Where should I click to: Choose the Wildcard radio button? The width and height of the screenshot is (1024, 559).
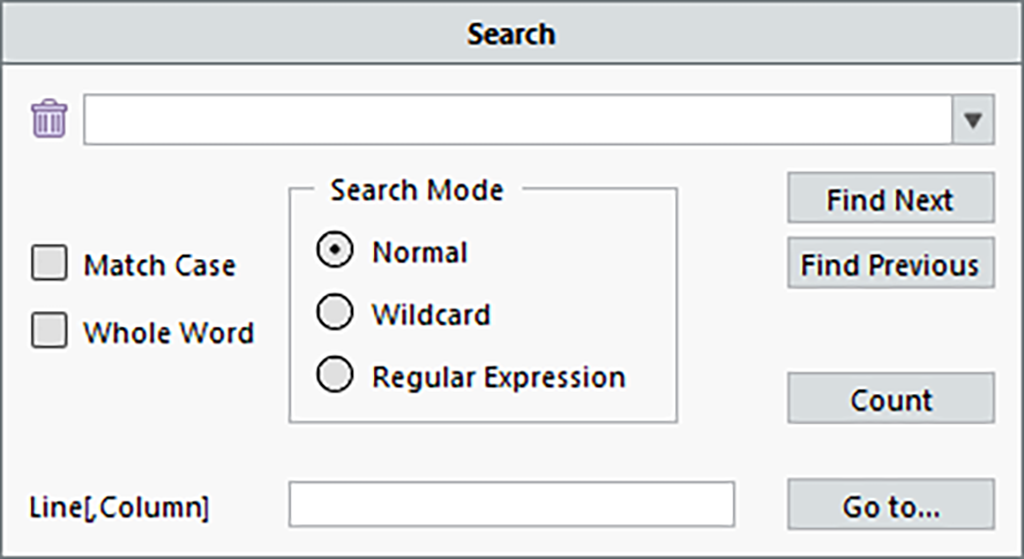(335, 314)
